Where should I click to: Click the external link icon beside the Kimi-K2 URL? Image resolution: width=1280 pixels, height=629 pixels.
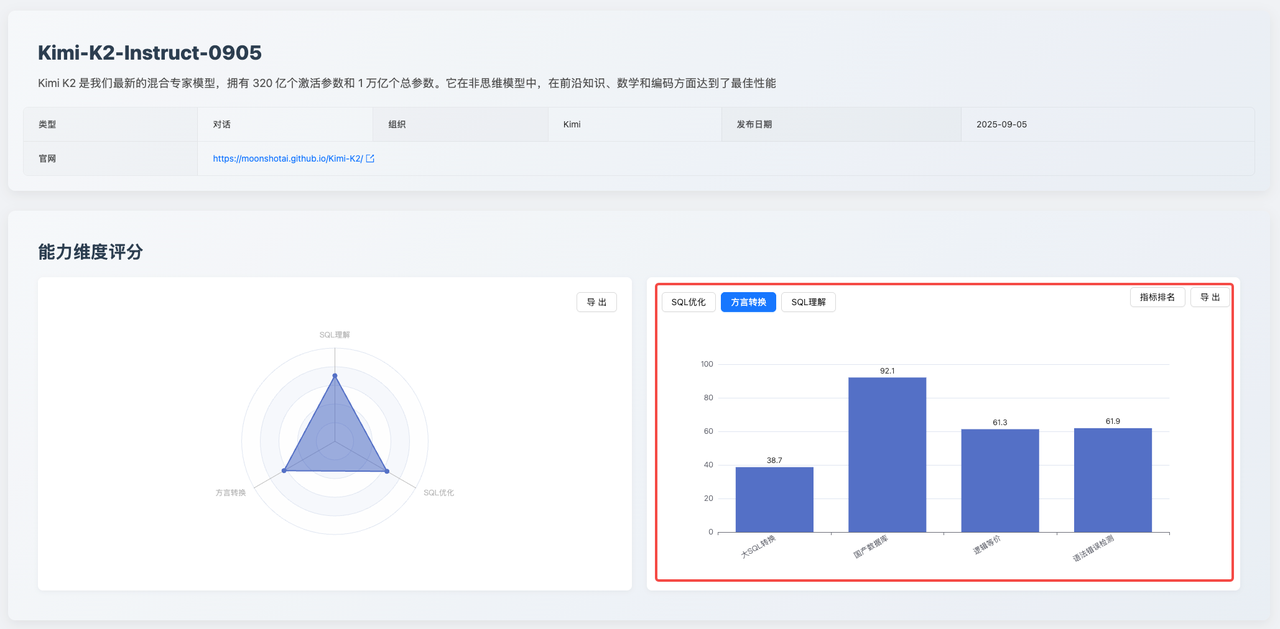coord(371,158)
